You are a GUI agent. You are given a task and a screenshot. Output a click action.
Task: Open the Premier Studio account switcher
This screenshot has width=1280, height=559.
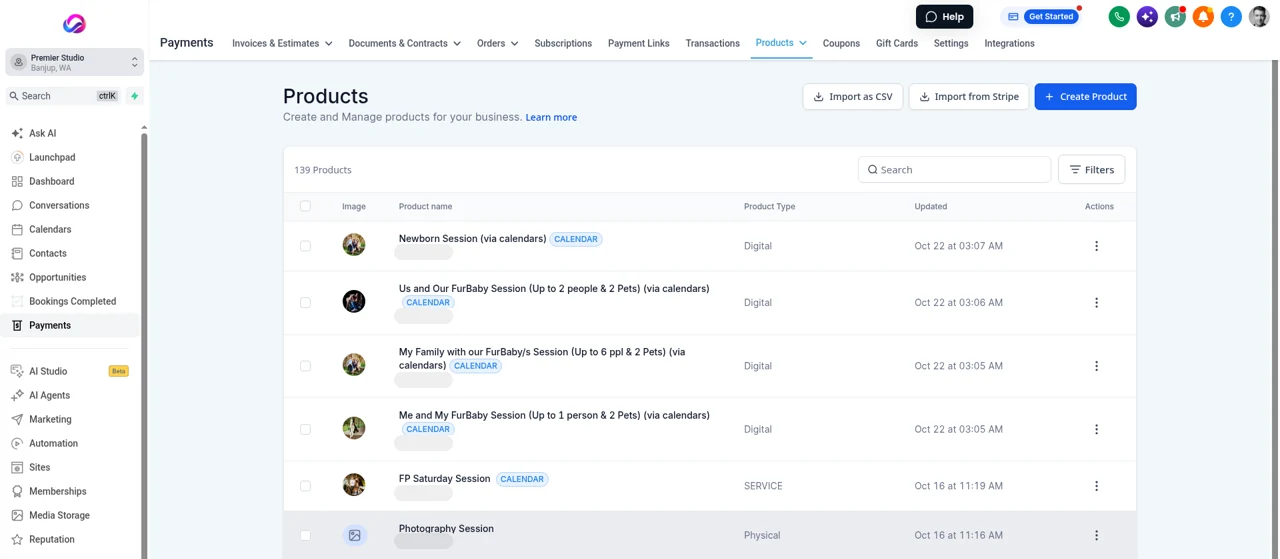[x=74, y=62]
